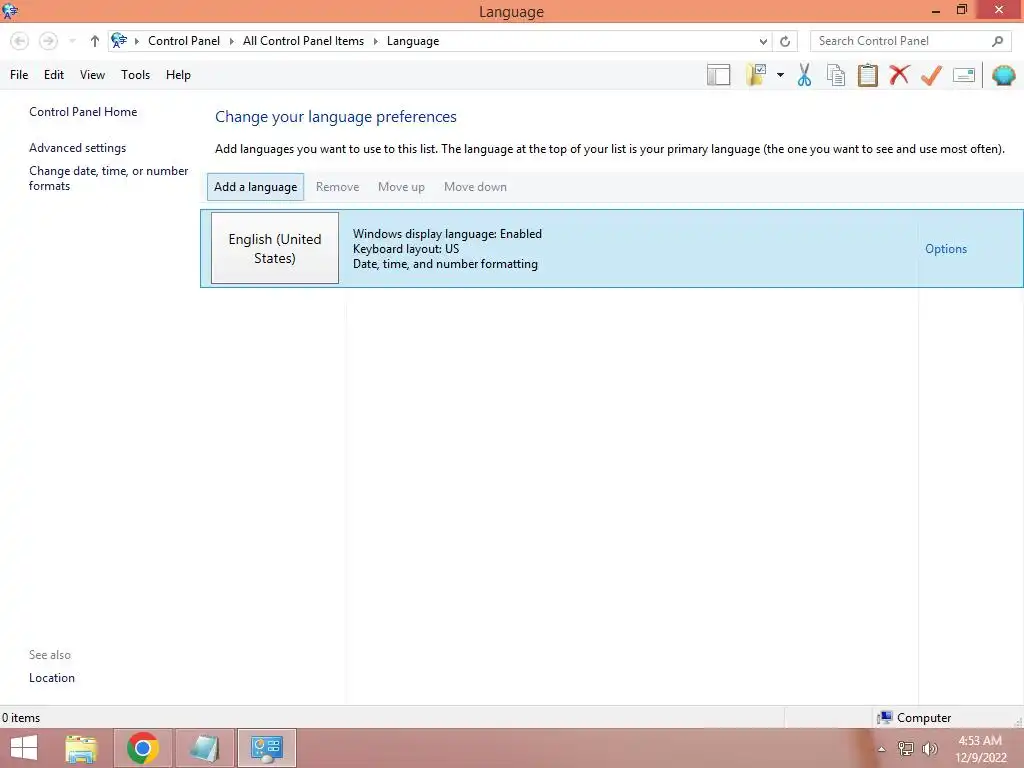1024x768 pixels.
Task: Show hidden tray icons arrow
Action: (882, 749)
